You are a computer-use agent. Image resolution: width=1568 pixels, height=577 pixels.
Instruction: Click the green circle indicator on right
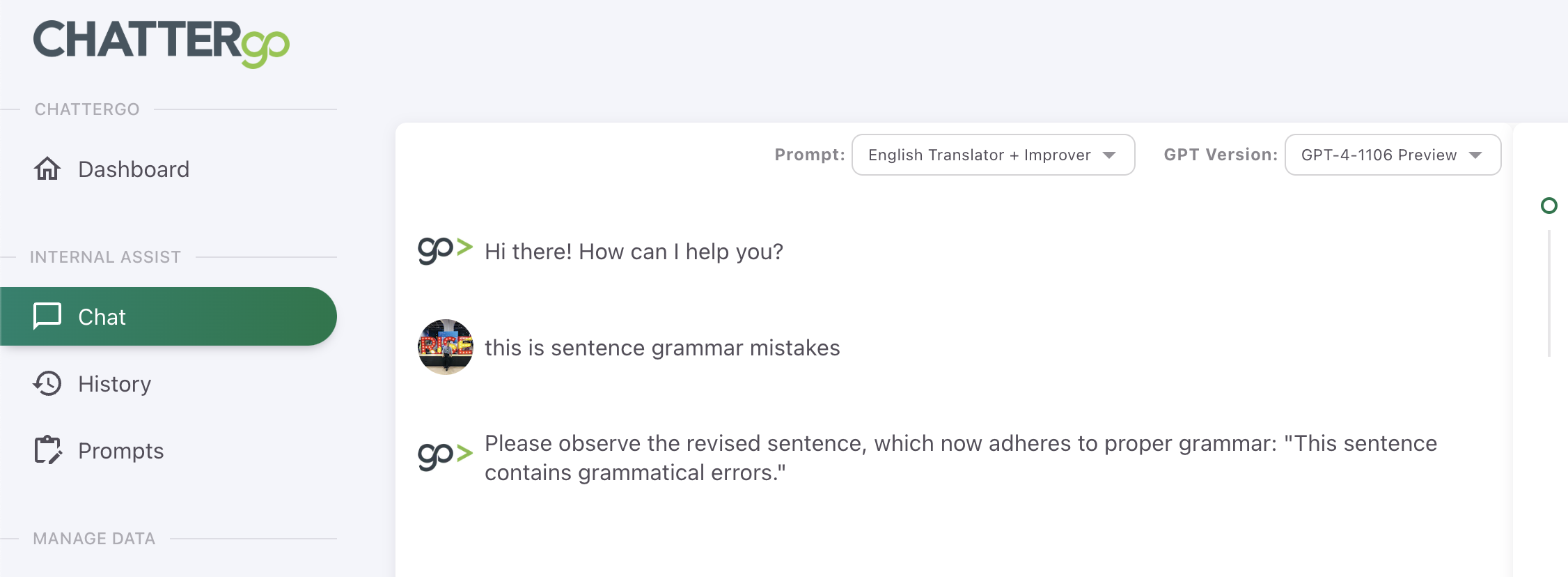coord(1549,206)
